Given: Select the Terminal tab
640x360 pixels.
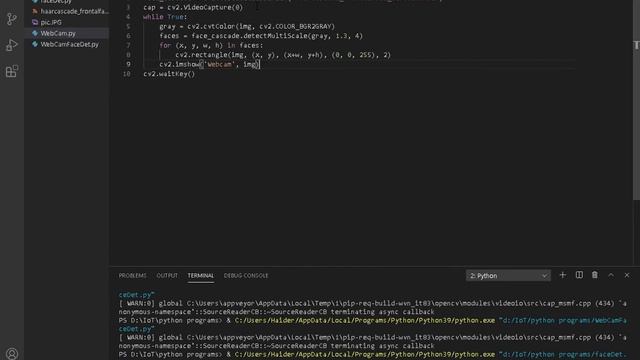Looking at the screenshot, I should 200,276.
